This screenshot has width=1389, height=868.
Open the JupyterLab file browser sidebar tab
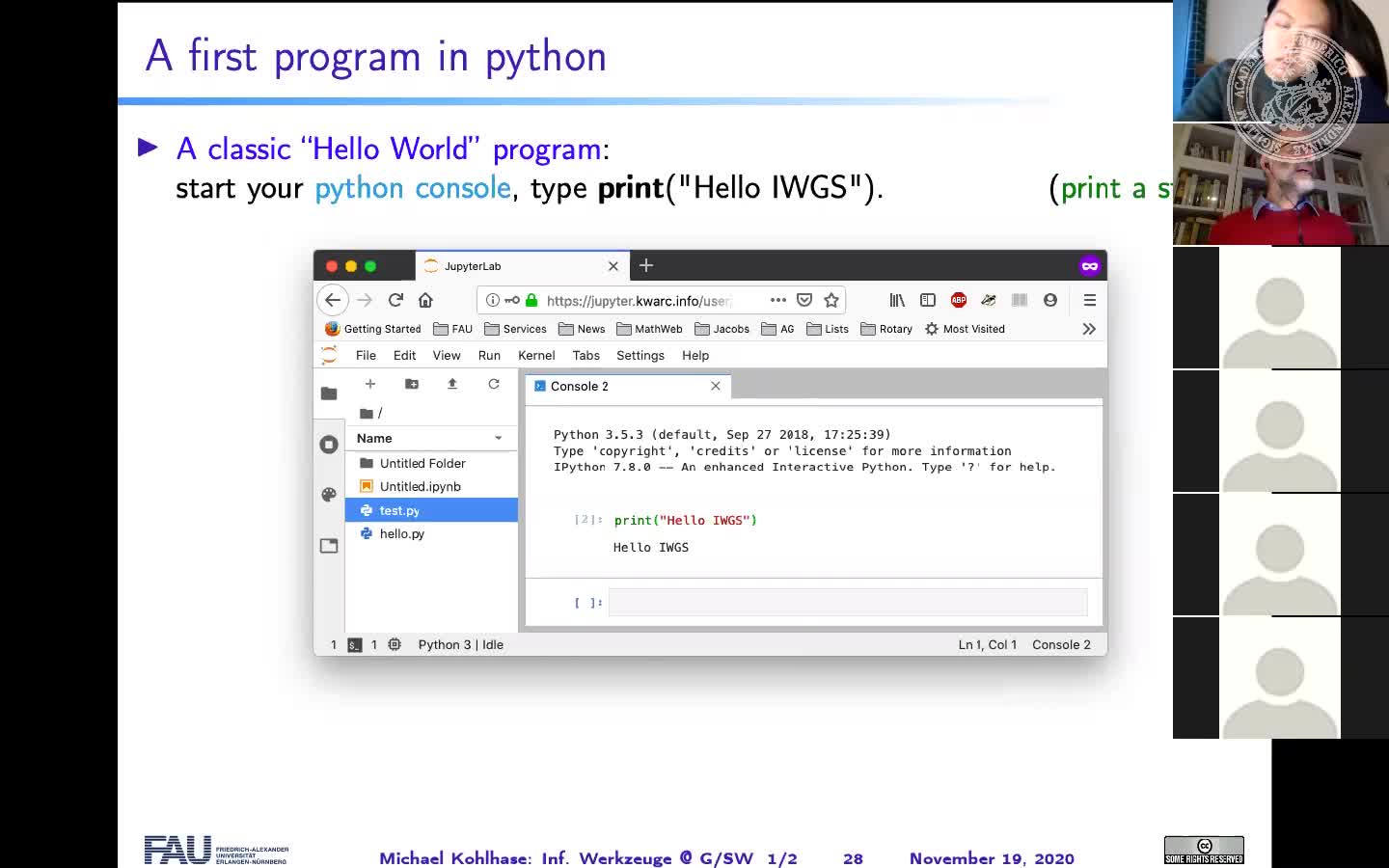click(329, 393)
